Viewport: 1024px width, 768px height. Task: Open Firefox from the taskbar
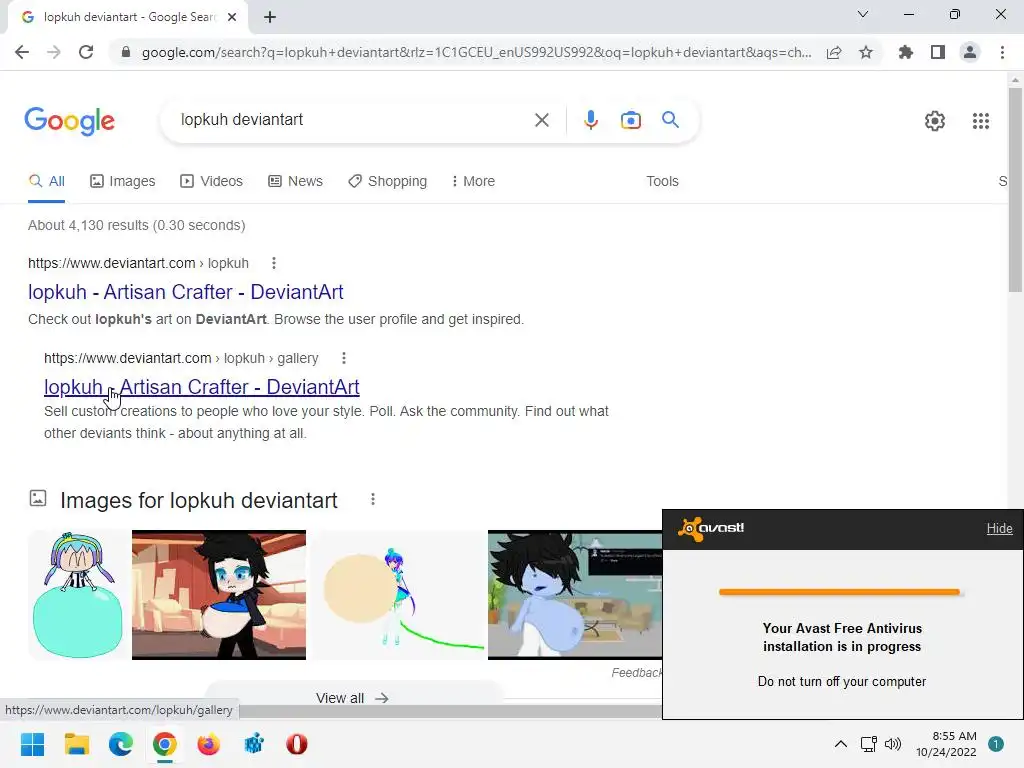click(209, 744)
